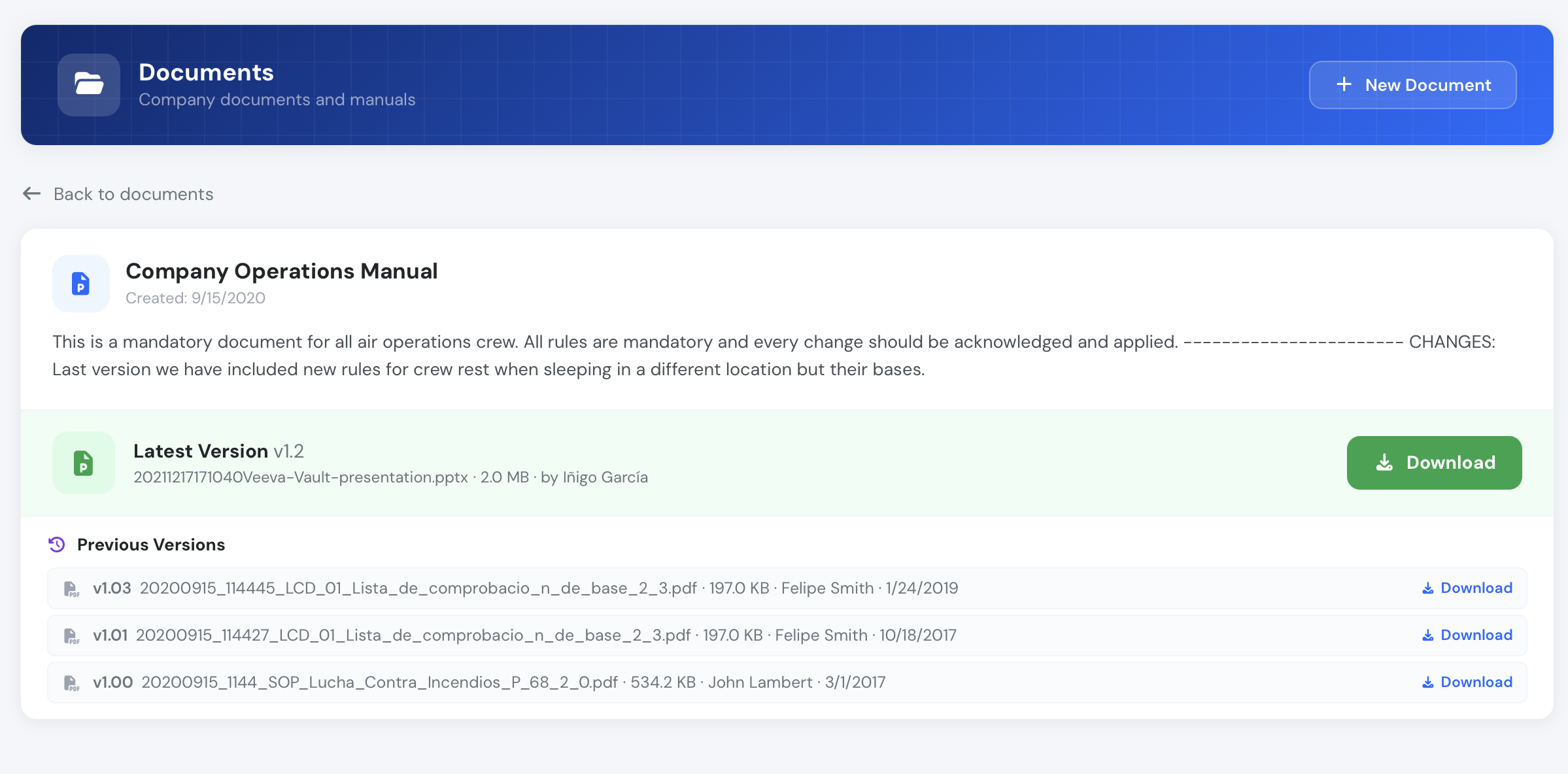Download version v1.01 PDF
1568x774 pixels.
[x=1467, y=635]
